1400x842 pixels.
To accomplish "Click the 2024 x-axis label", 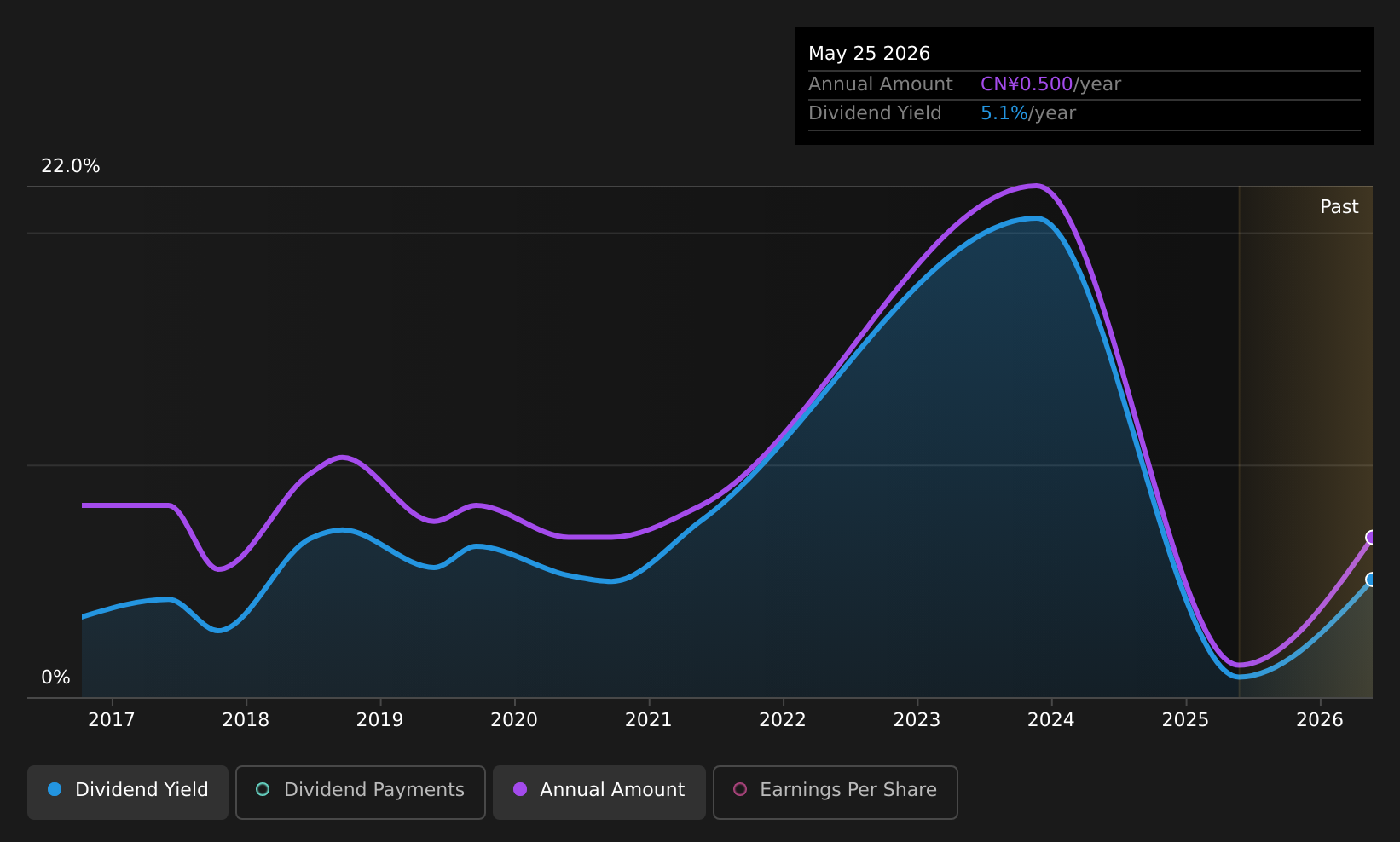I will tap(1051, 720).
